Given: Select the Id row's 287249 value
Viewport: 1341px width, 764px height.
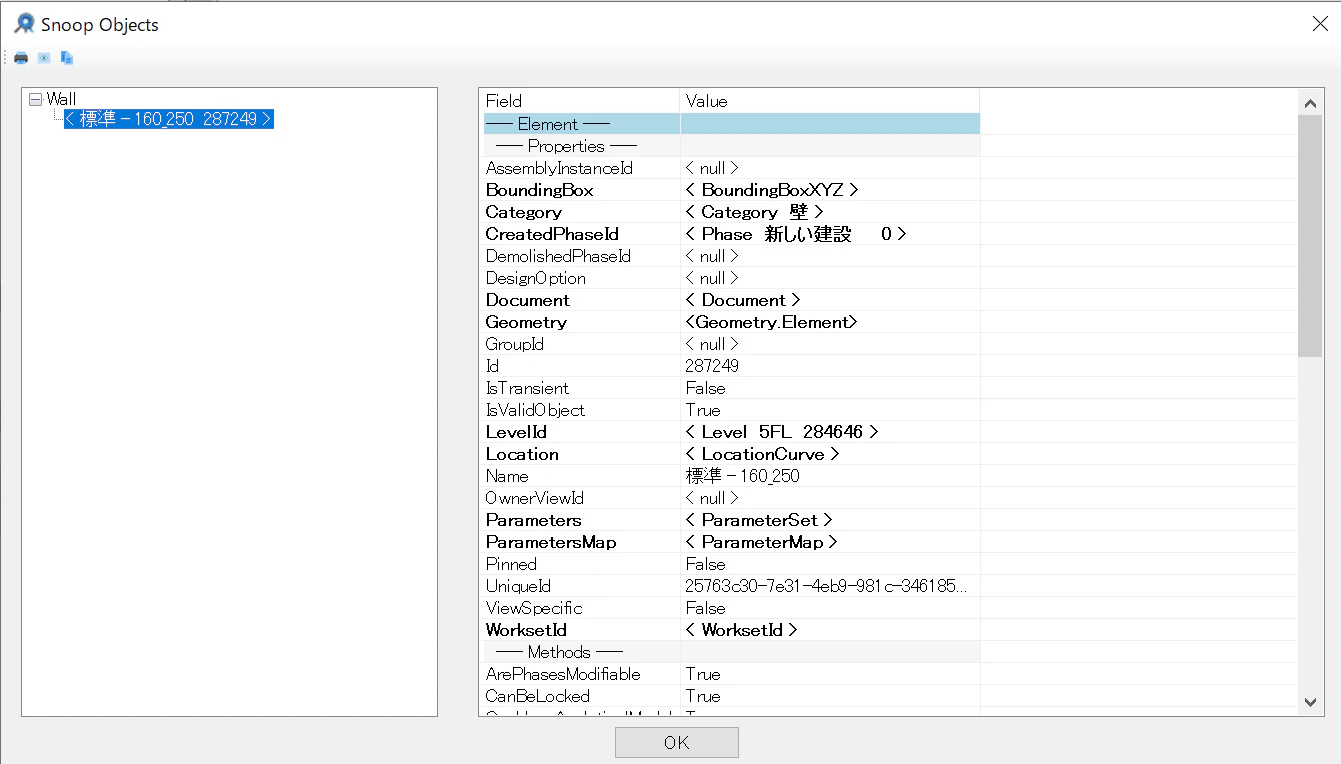Looking at the screenshot, I should point(712,366).
